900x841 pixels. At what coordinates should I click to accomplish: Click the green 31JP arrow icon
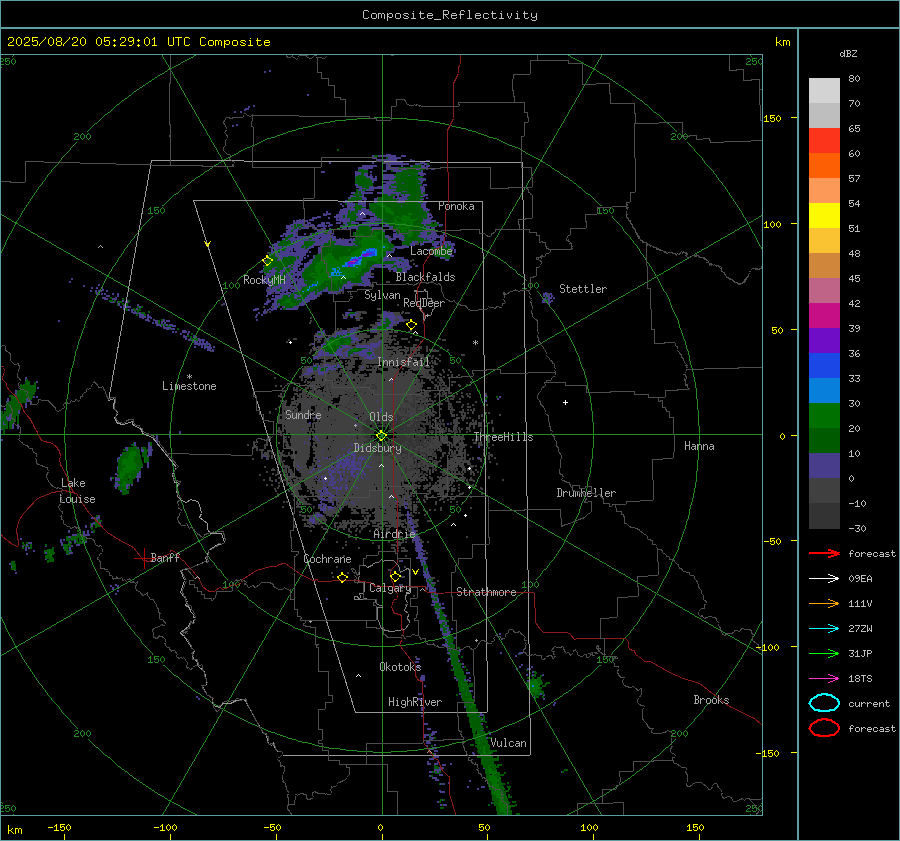coord(824,653)
